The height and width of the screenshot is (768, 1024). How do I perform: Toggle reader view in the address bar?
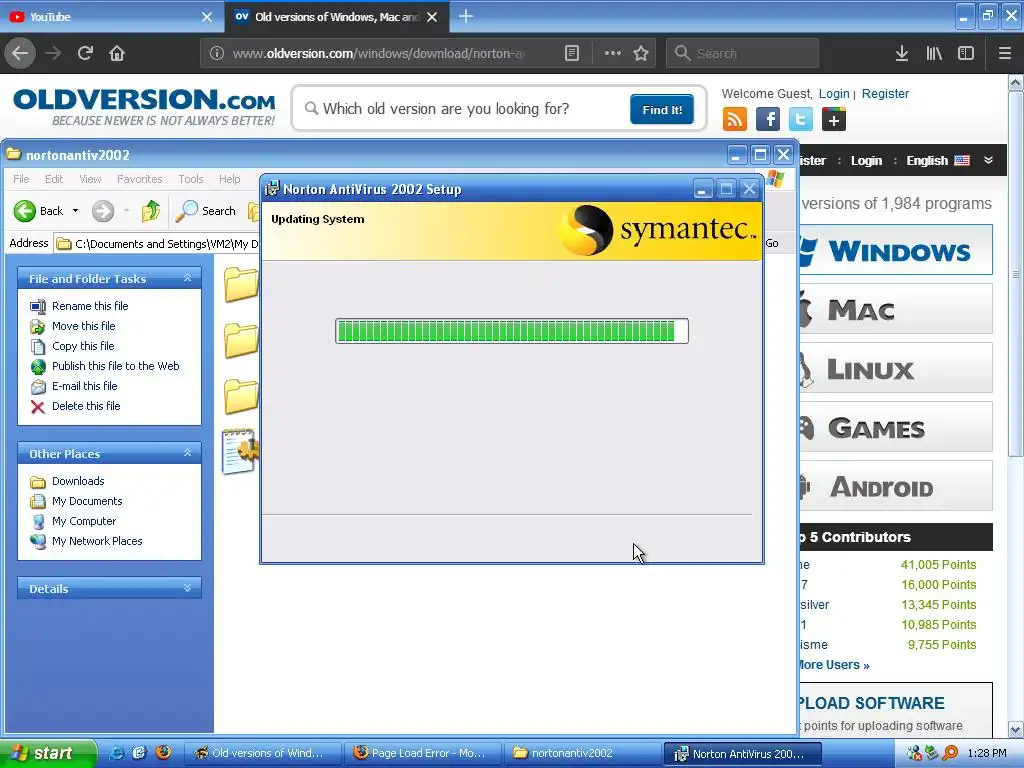[x=571, y=53]
